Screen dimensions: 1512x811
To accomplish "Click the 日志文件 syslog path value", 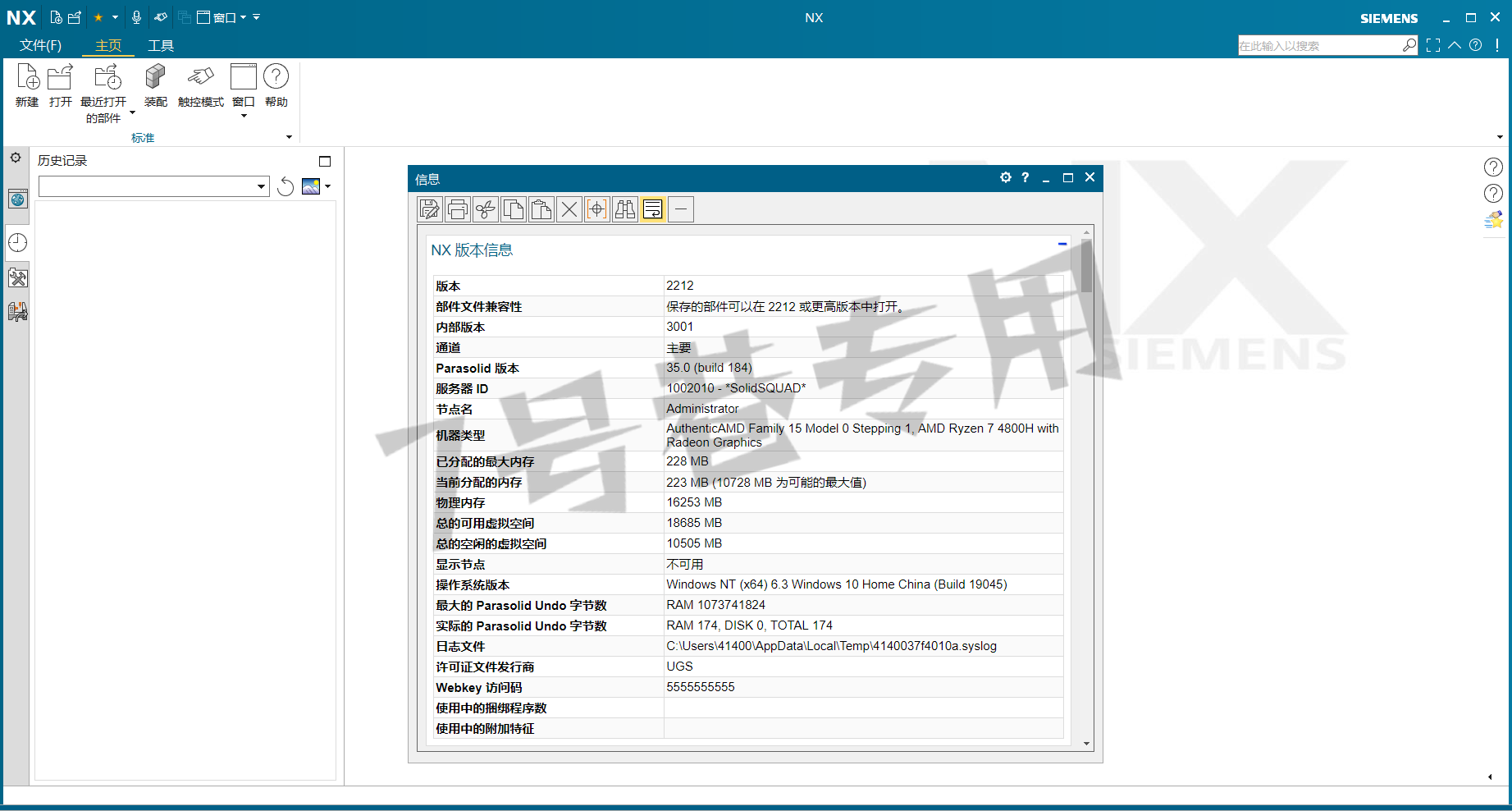I will [831, 646].
